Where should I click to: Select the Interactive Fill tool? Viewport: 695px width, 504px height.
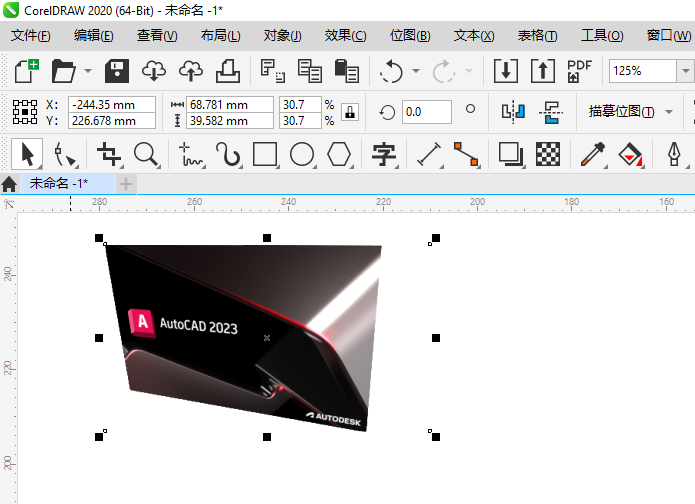coord(630,154)
